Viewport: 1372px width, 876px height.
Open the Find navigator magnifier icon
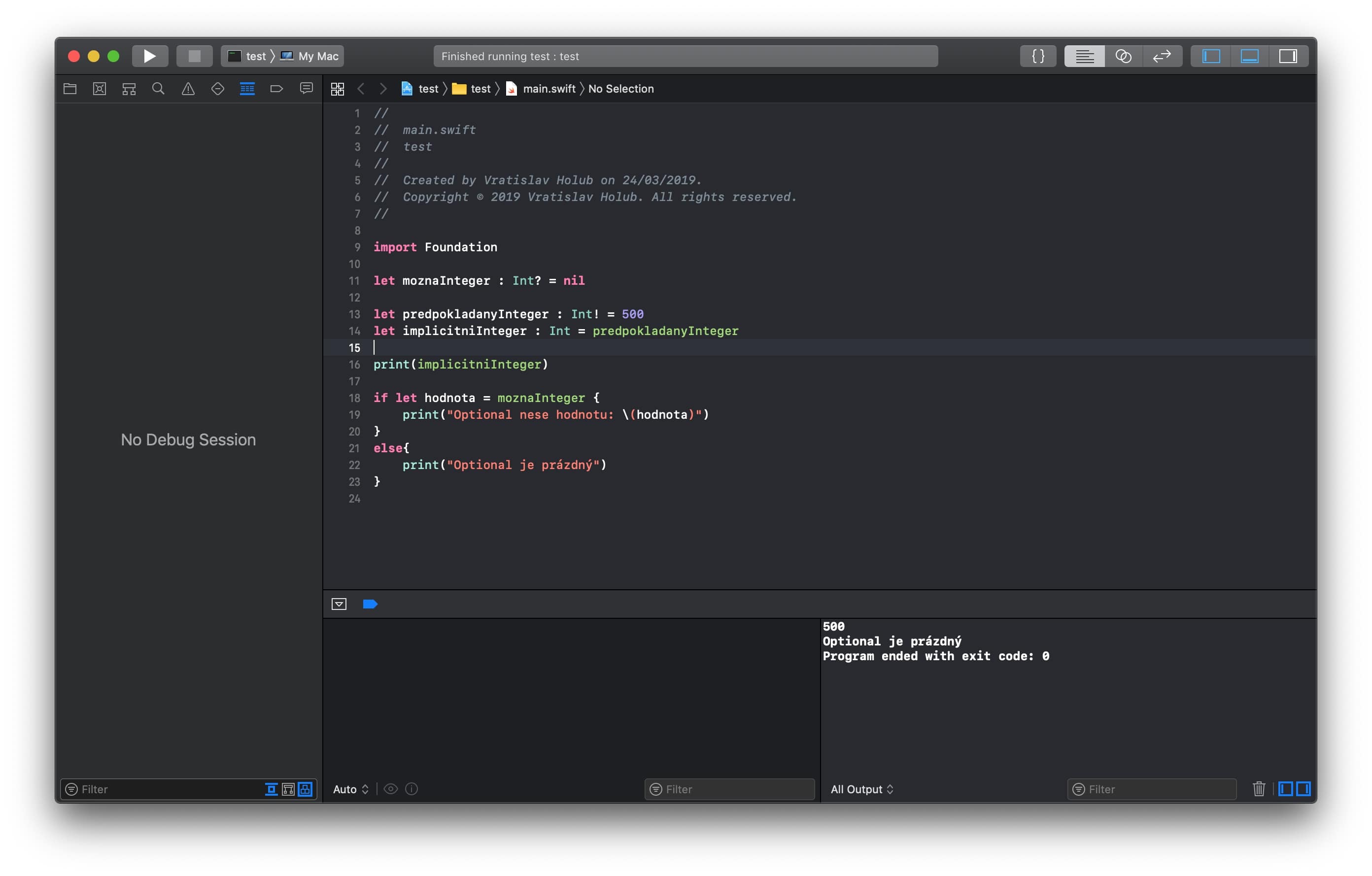click(x=158, y=89)
